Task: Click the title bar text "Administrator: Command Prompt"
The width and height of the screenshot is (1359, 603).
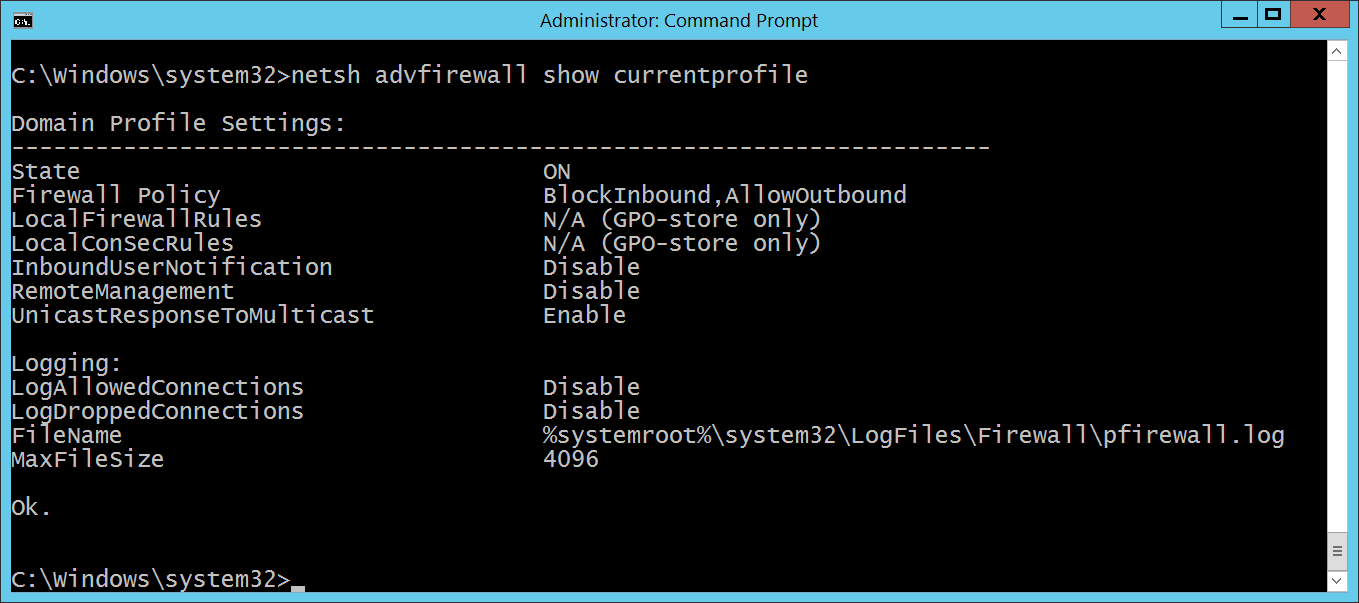Action: [x=679, y=20]
